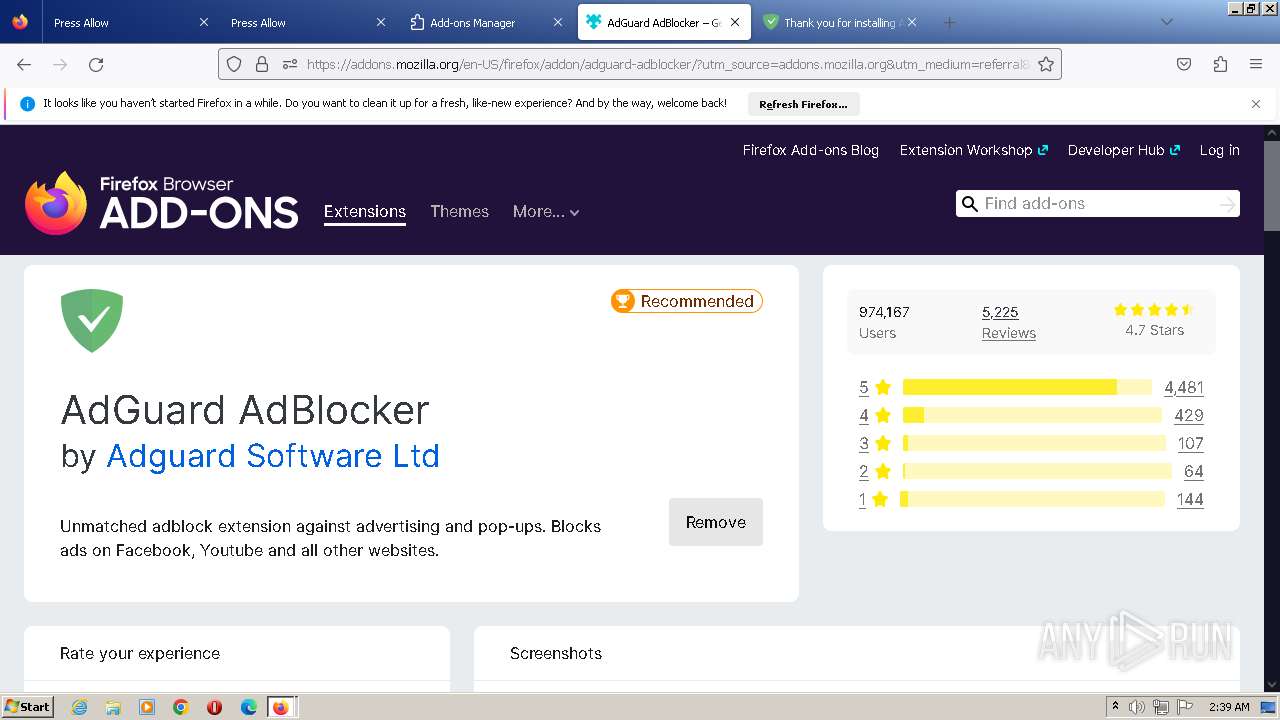Viewport: 1280px width, 720px height.
Task: Switch to Thank you for installing tab
Action: (x=840, y=22)
